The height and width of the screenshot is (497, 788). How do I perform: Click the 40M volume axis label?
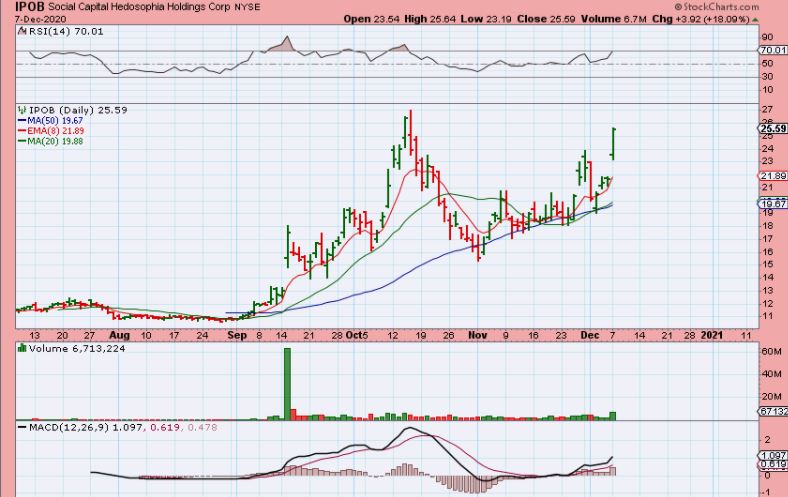[x=771, y=374]
